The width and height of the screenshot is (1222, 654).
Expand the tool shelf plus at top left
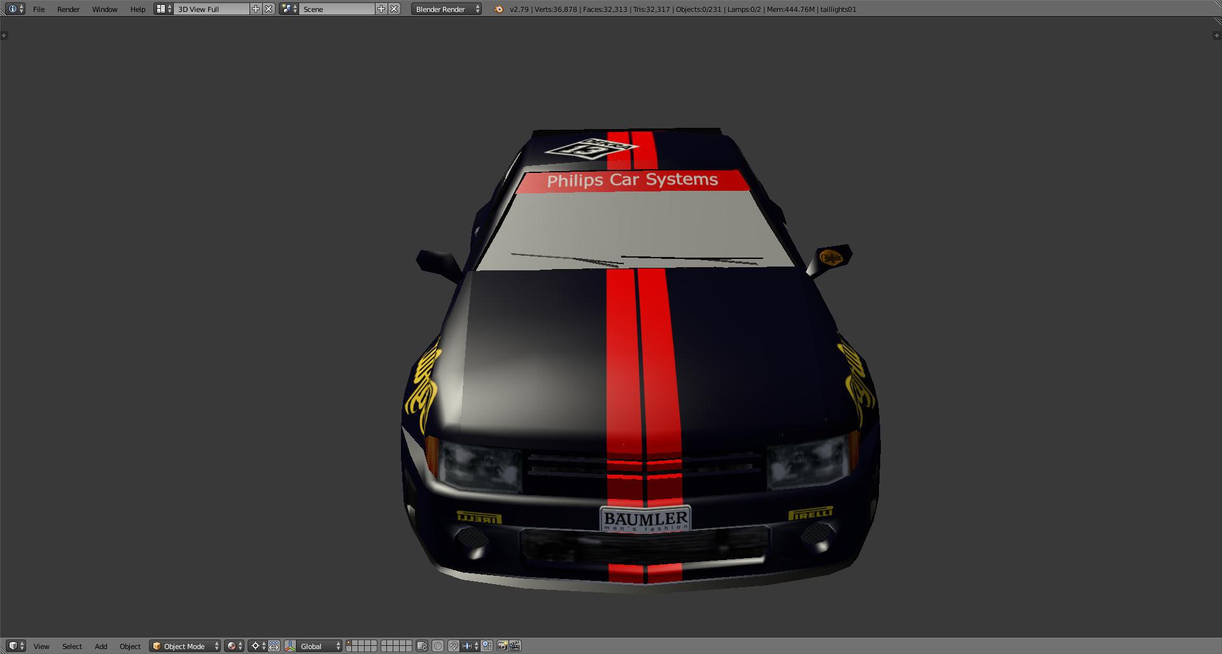[x=4, y=35]
